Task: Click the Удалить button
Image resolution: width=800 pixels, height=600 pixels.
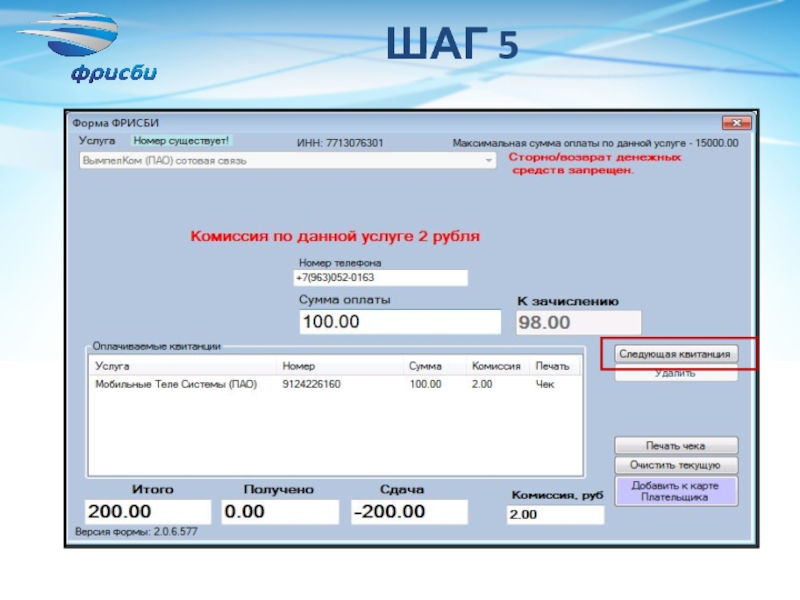Action: [676, 373]
